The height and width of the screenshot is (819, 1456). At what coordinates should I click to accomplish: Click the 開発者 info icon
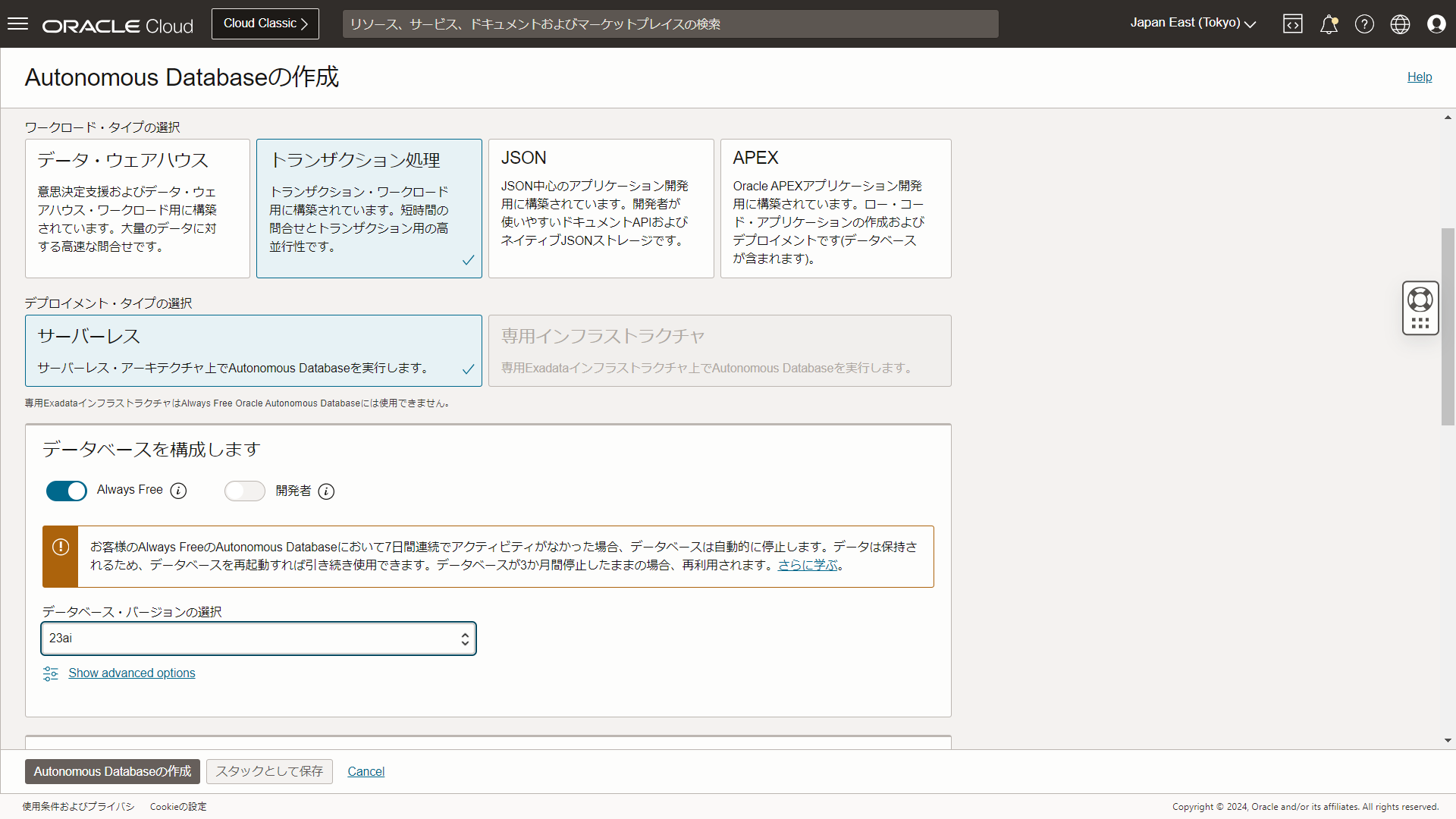tap(326, 491)
